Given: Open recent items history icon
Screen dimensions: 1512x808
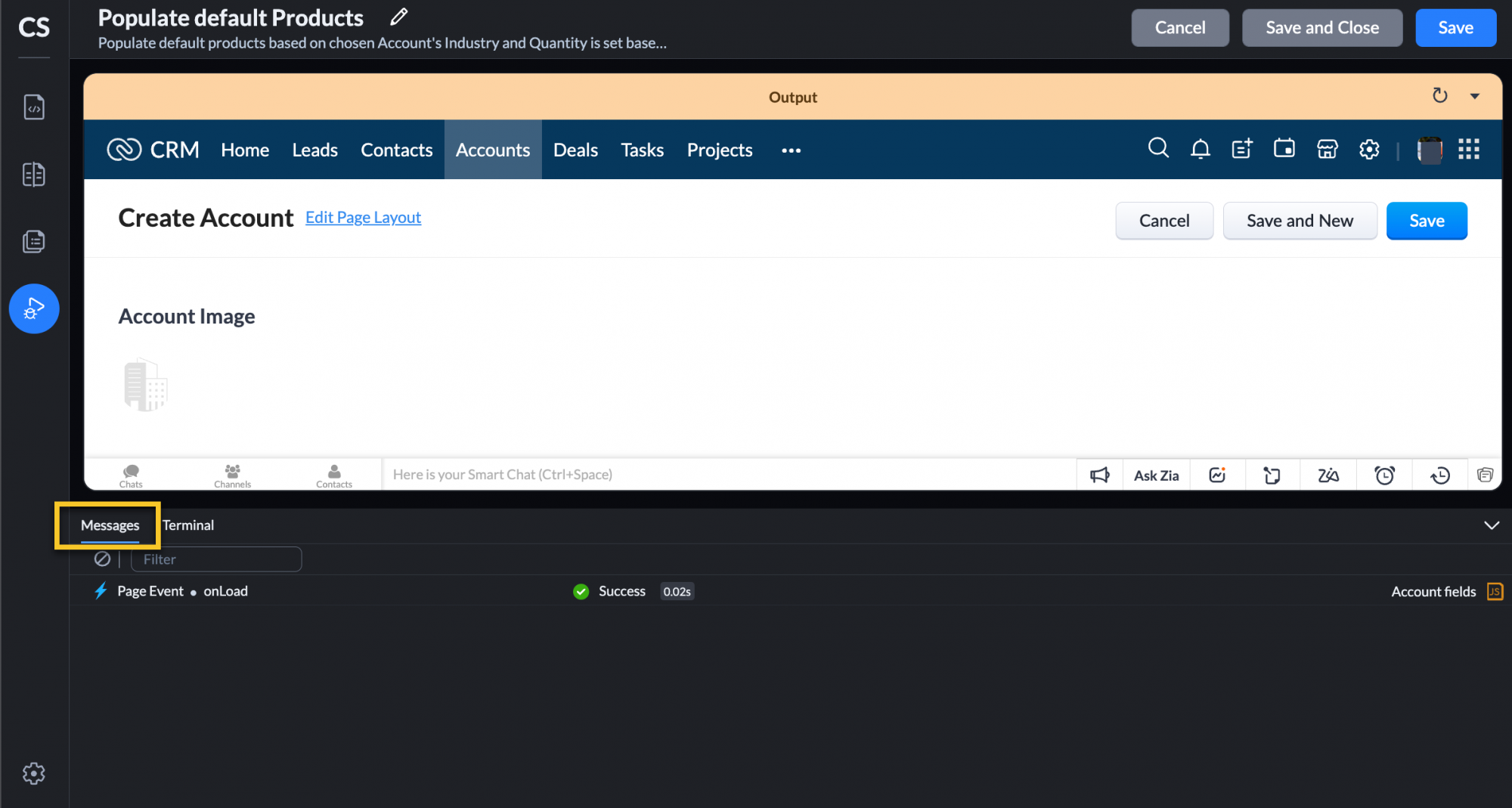Looking at the screenshot, I should coord(1440,475).
